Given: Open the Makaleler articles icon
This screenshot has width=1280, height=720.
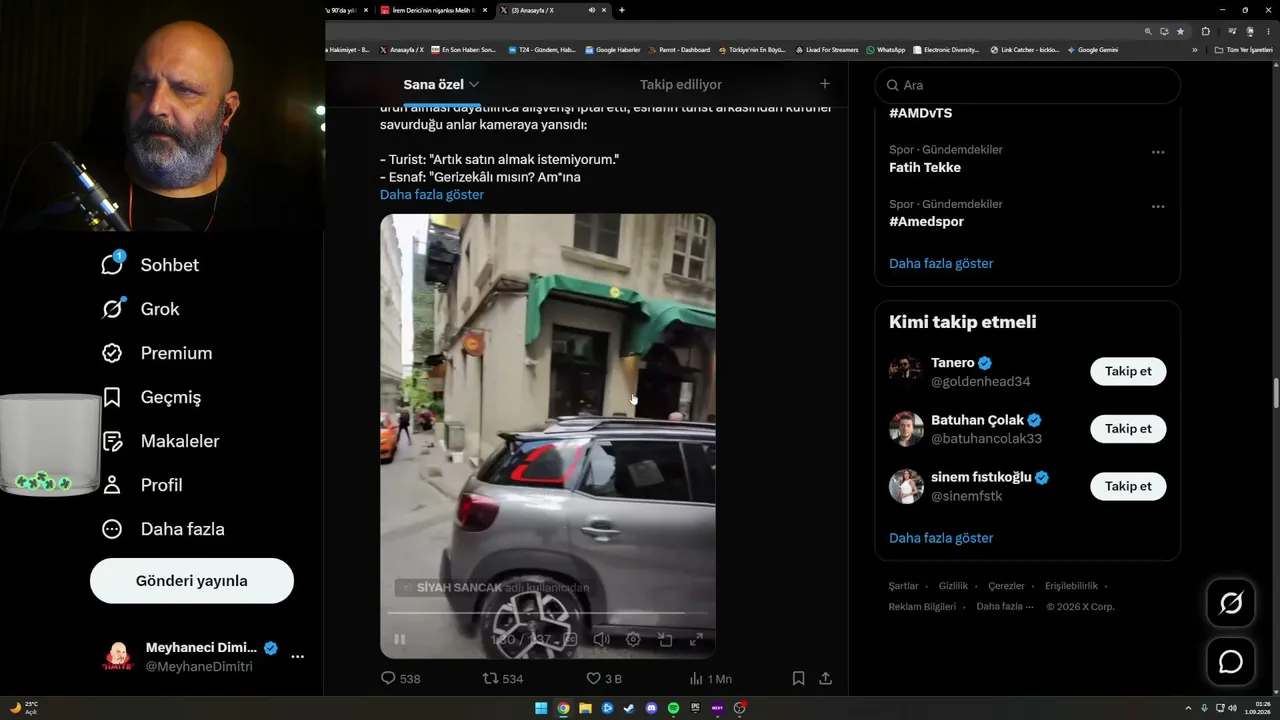Looking at the screenshot, I should pyautogui.click(x=112, y=441).
